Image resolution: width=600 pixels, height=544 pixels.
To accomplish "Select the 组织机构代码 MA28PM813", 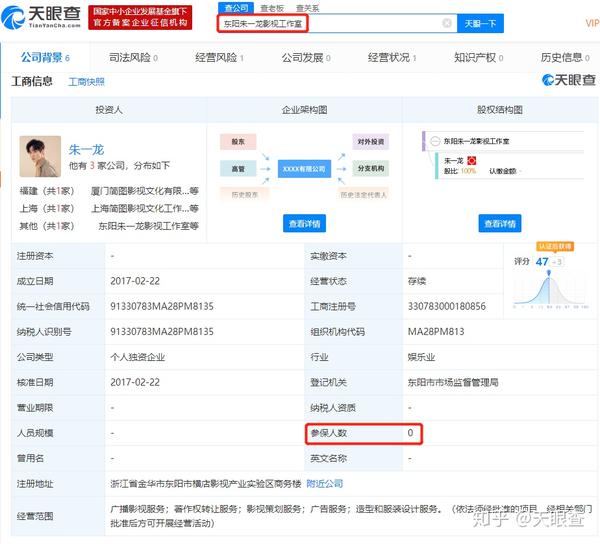I will pos(436,332).
